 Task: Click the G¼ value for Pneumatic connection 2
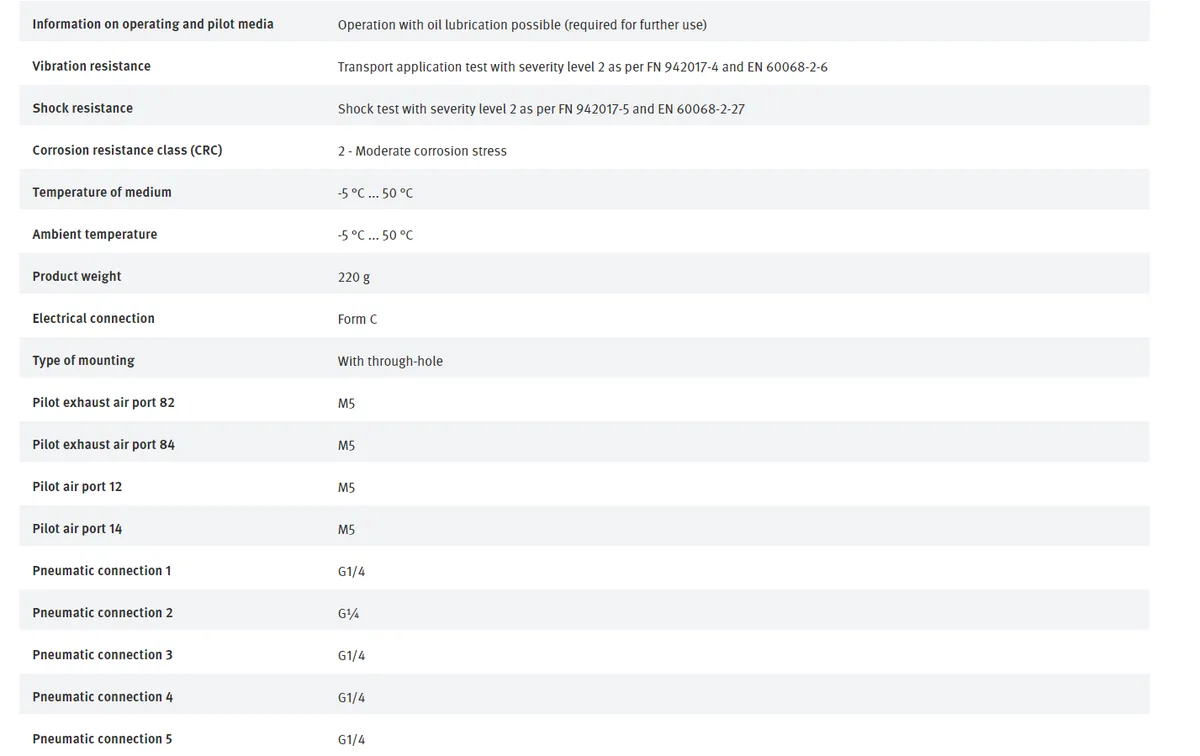(349, 613)
